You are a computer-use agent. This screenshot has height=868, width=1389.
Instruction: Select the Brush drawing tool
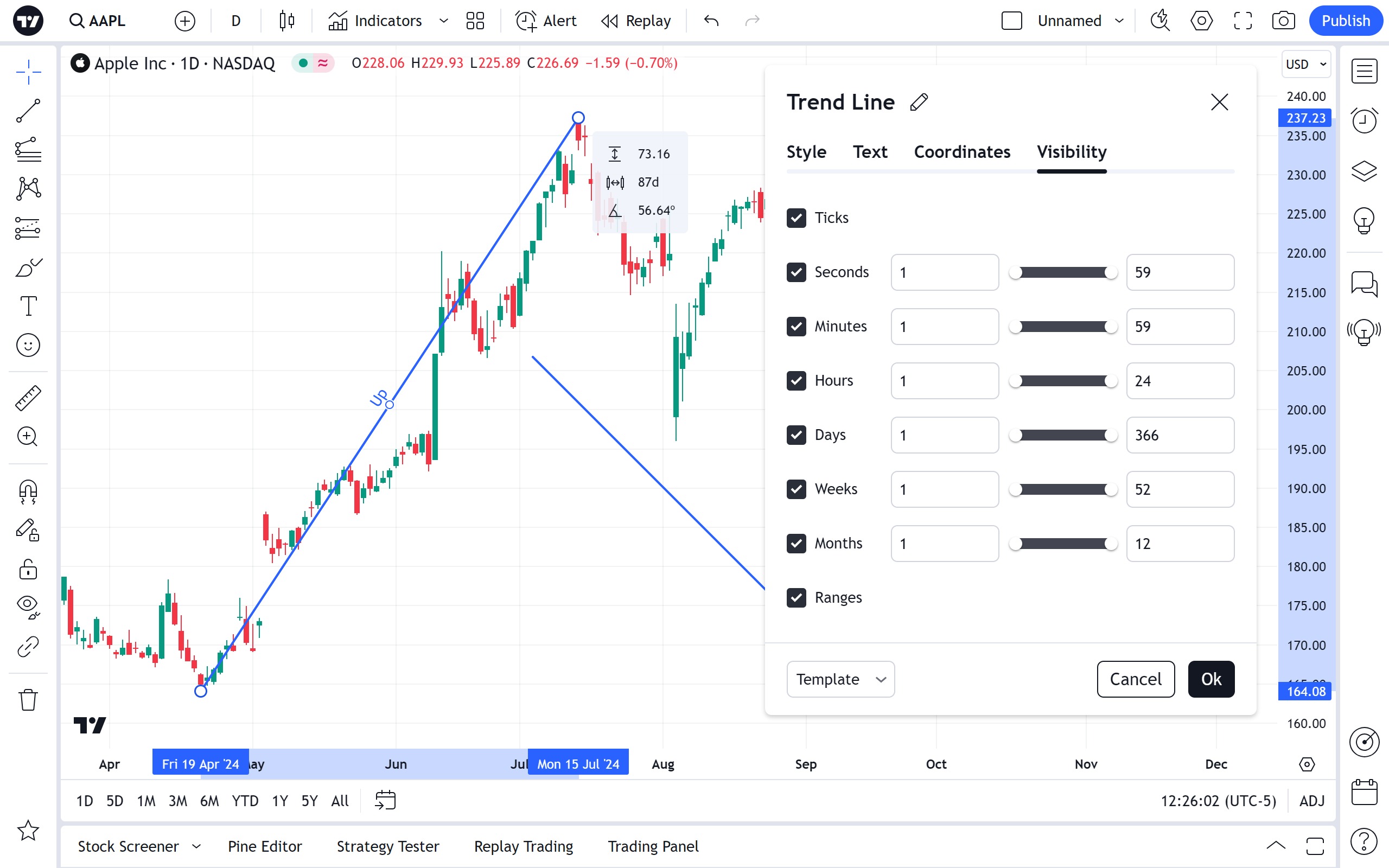coord(28,267)
